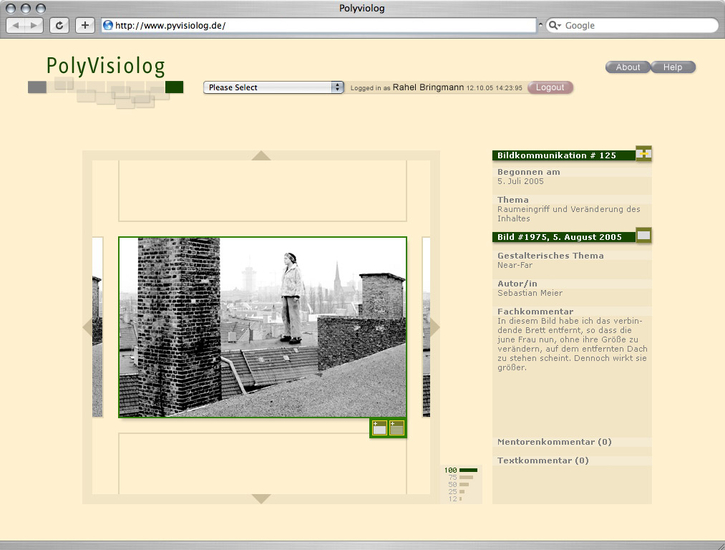Set zoom level to 12
Image resolution: width=725 pixels, height=550 pixels.
point(455,499)
